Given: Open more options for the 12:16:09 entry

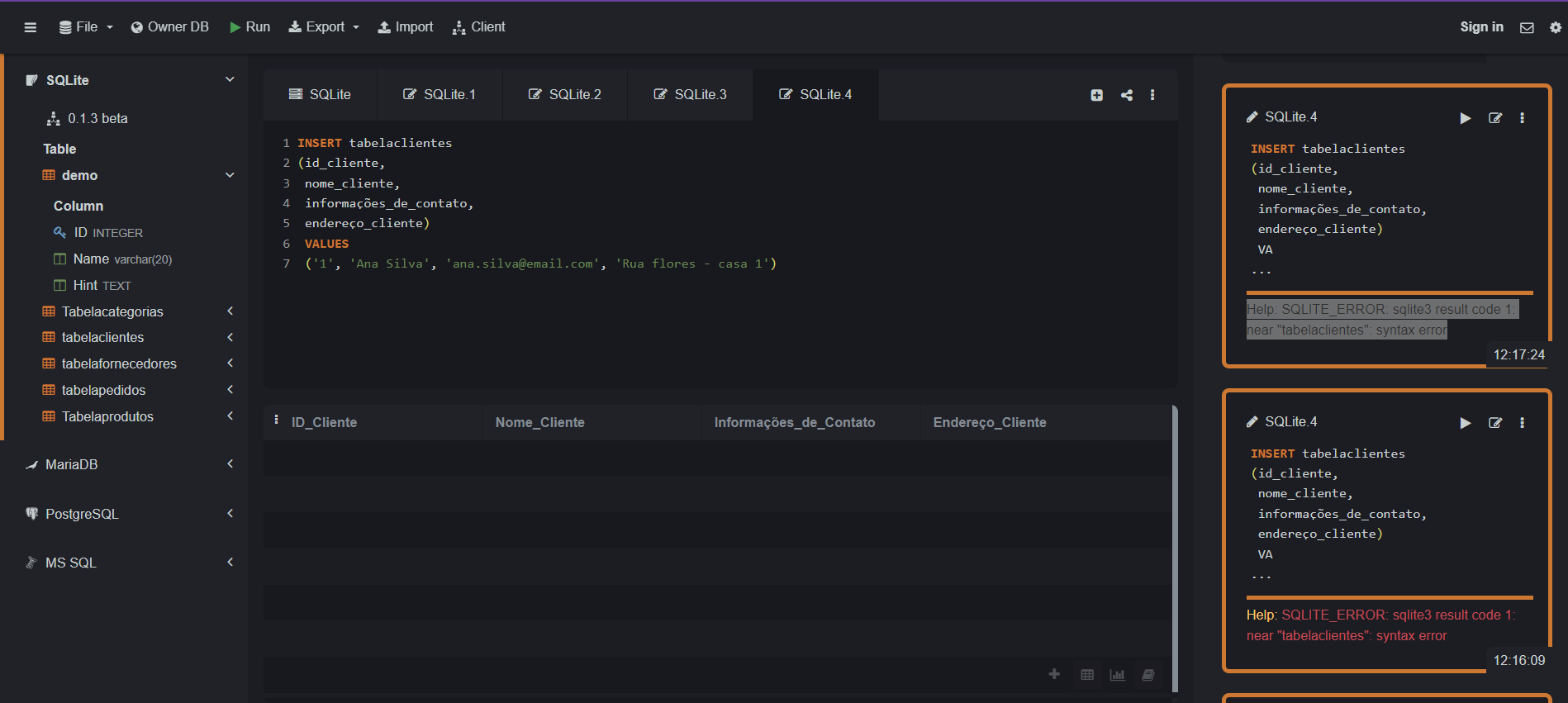Looking at the screenshot, I should click(1522, 423).
